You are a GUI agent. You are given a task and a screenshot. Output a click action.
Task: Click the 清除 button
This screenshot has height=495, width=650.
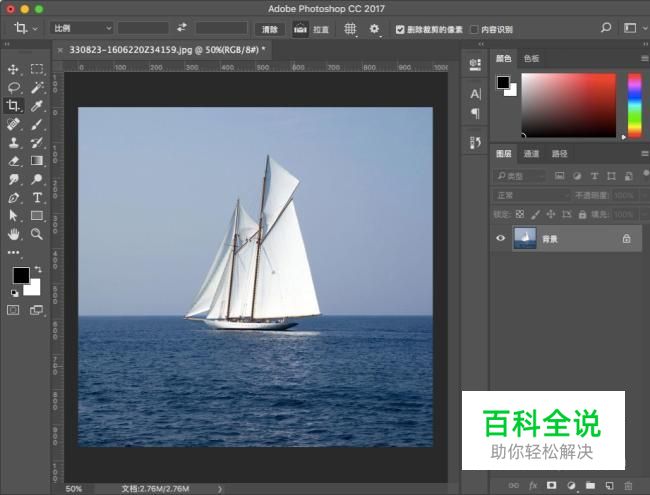[x=268, y=30]
